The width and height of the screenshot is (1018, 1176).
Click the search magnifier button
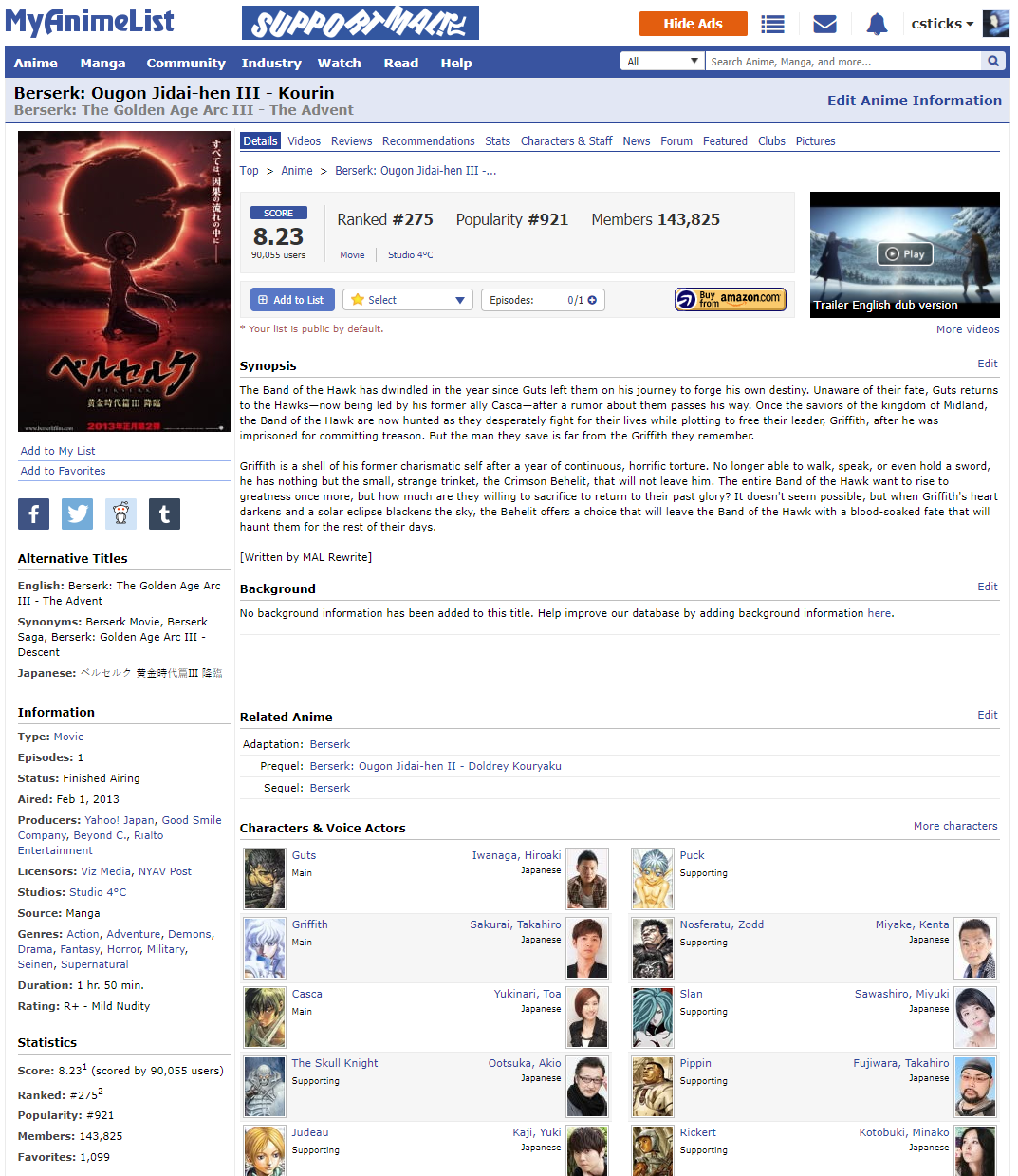click(x=993, y=62)
